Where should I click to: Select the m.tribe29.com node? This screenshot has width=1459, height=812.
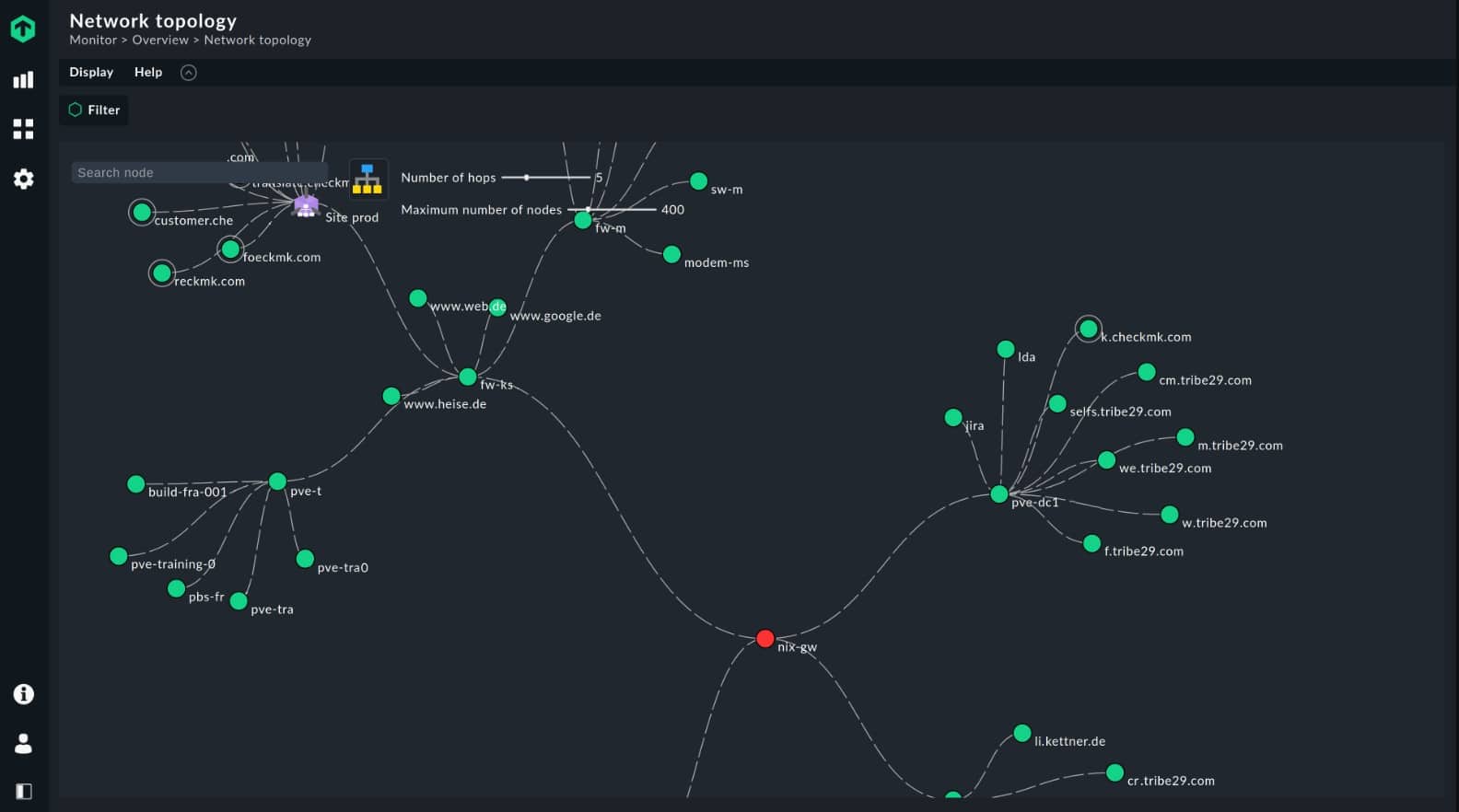click(x=1185, y=437)
